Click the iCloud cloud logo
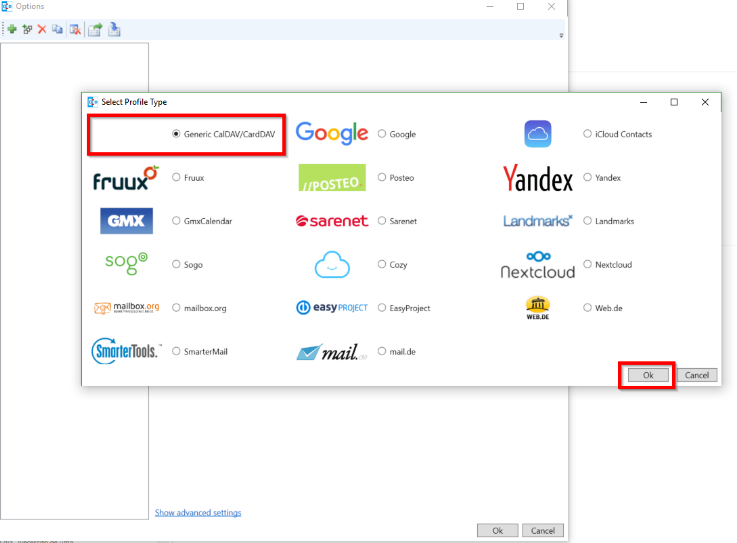 [x=538, y=134]
